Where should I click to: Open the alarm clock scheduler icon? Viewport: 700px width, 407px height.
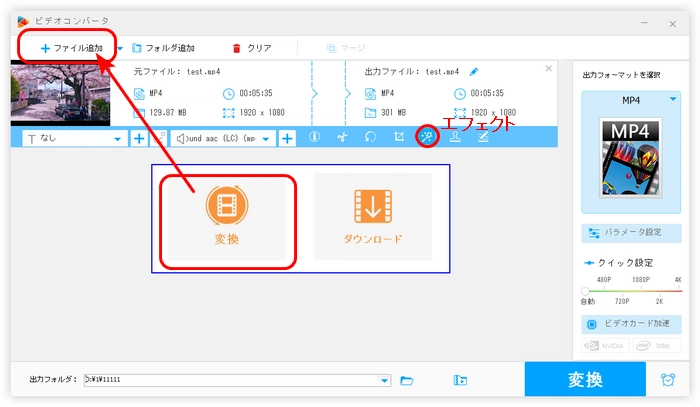click(x=667, y=380)
